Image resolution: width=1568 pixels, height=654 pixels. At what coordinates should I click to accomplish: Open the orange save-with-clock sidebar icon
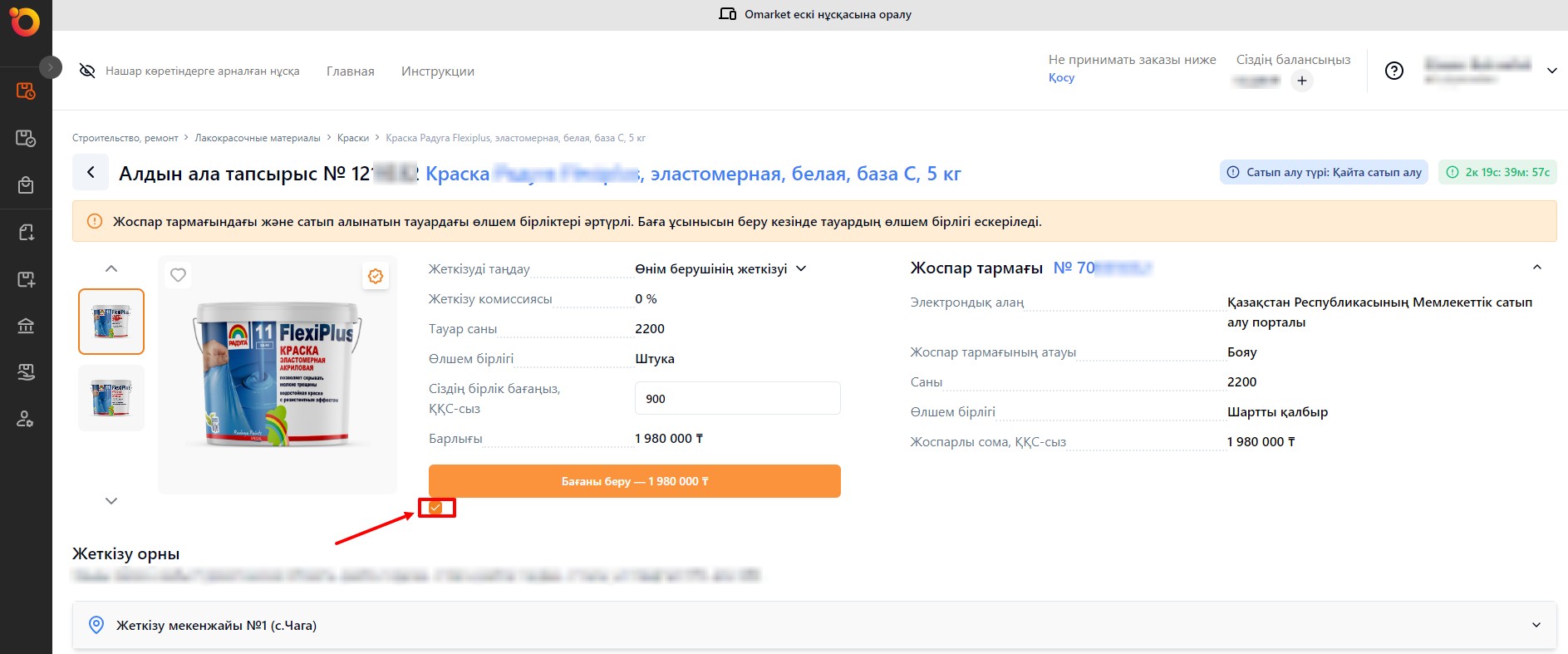[26, 91]
